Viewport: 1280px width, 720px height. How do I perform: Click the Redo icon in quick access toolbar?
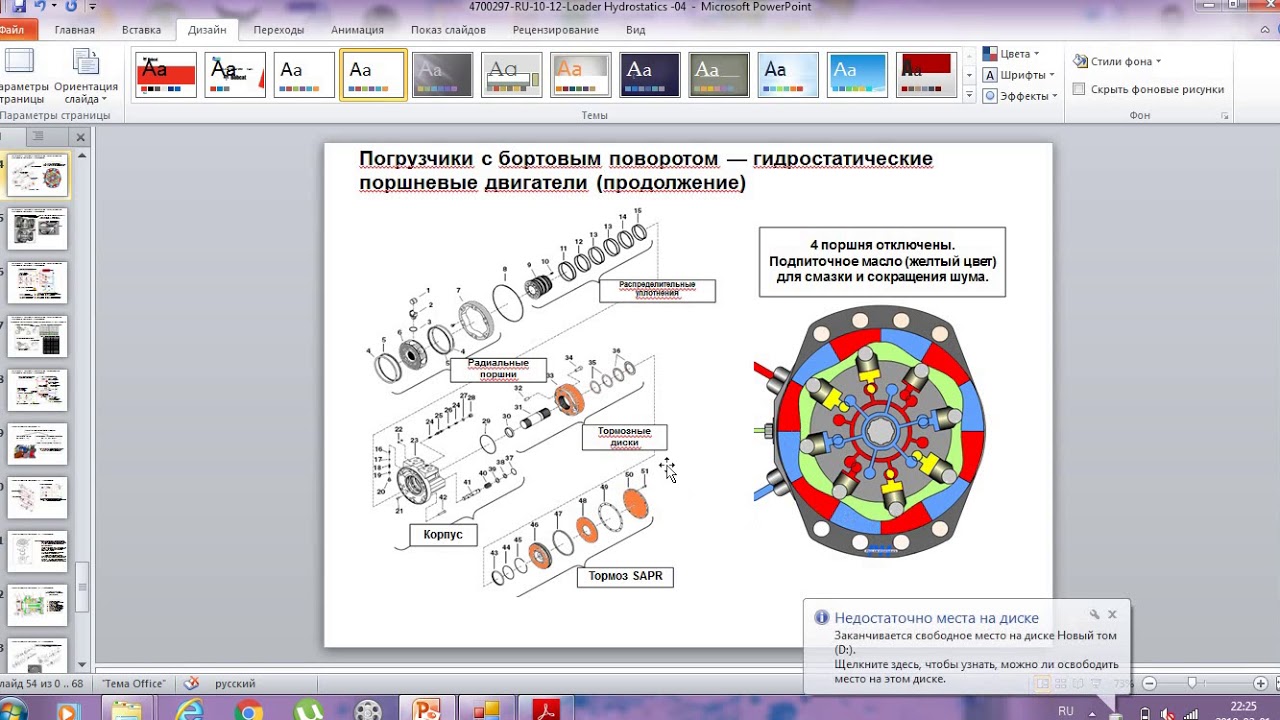tap(70, 6)
